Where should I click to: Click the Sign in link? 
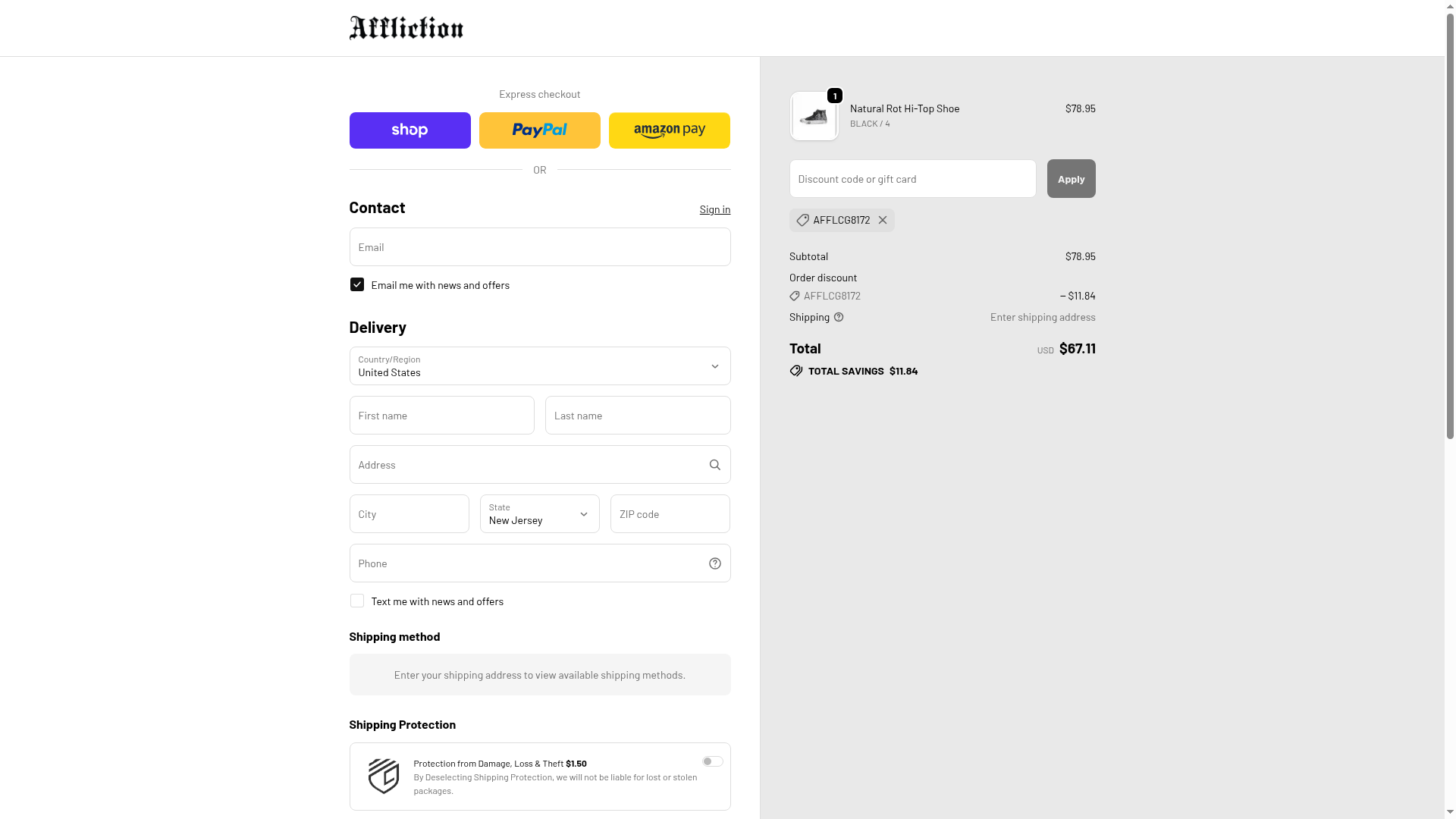tap(714, 209)
